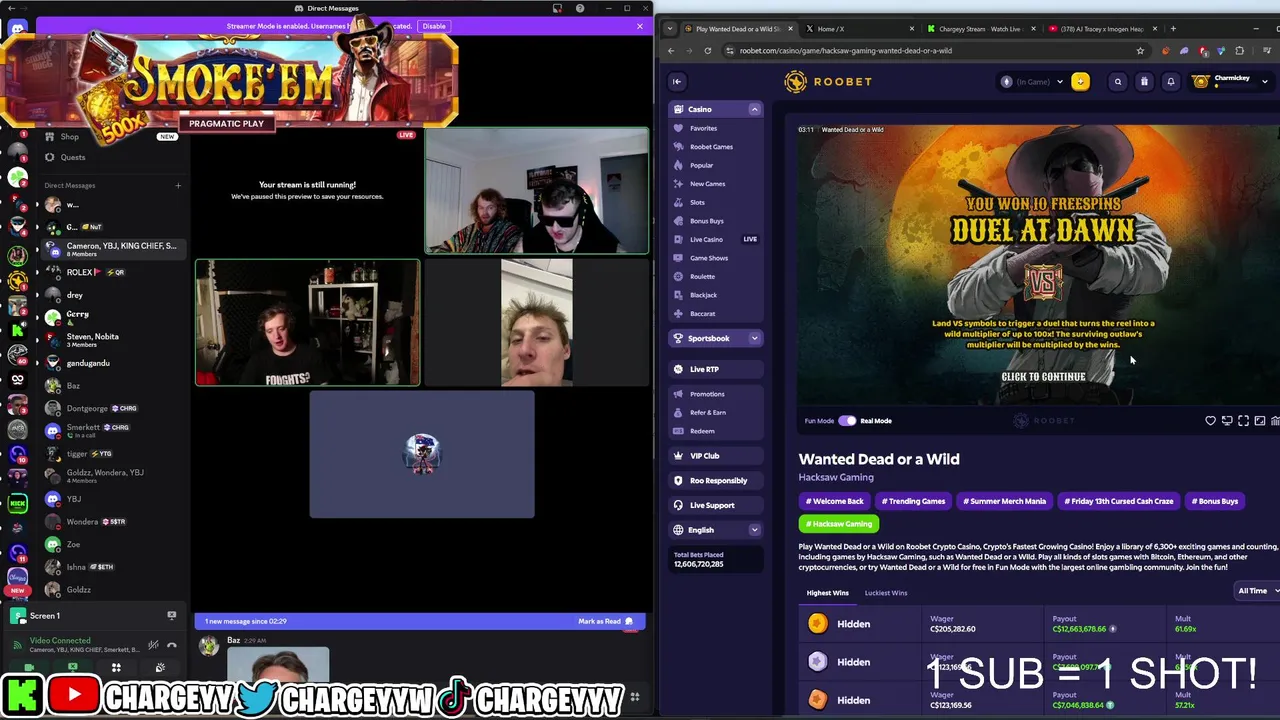
Task: Open the All Time filter dropdown
Action: point(1258,591)
